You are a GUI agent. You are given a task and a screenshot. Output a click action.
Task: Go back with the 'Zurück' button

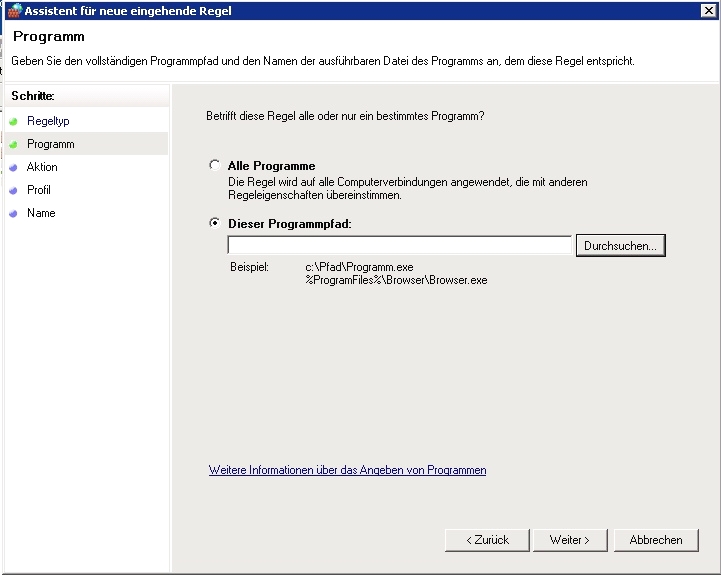pyautogui.click(x=487, y=540)
